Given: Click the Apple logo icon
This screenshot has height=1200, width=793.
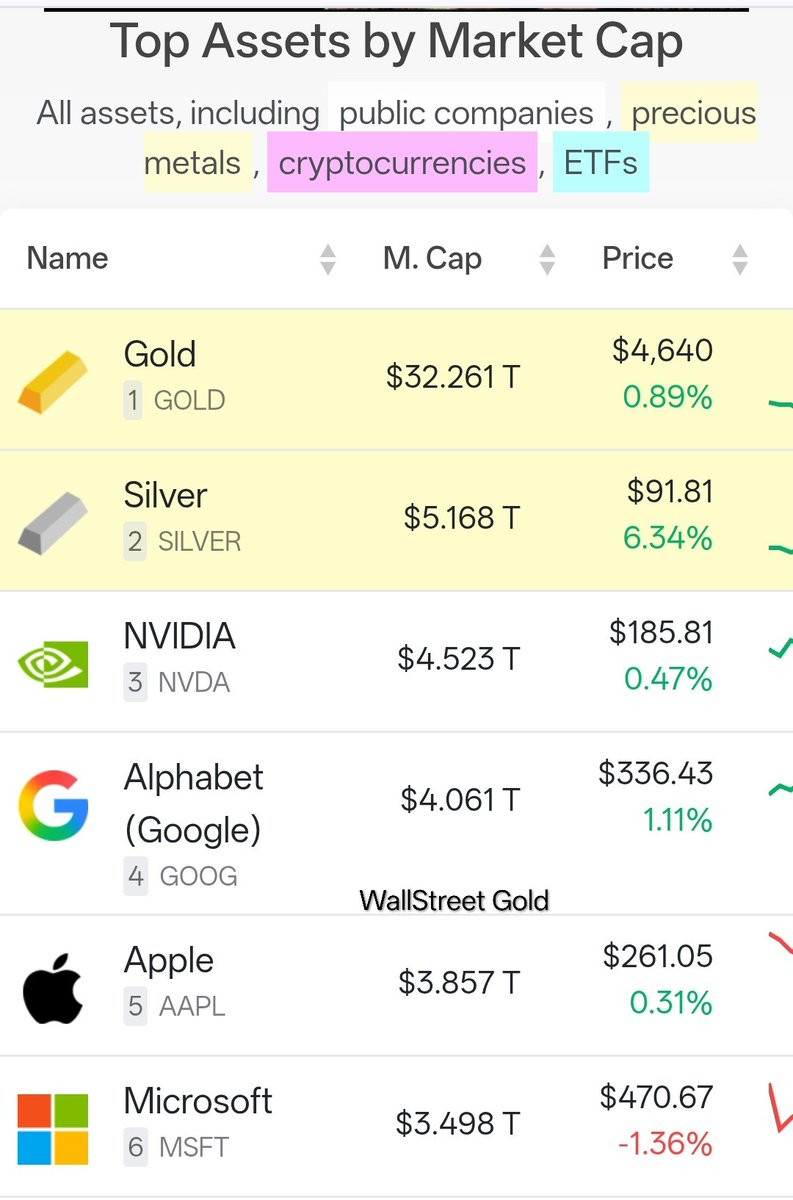Looking at the screenshot, I should 53,986.
